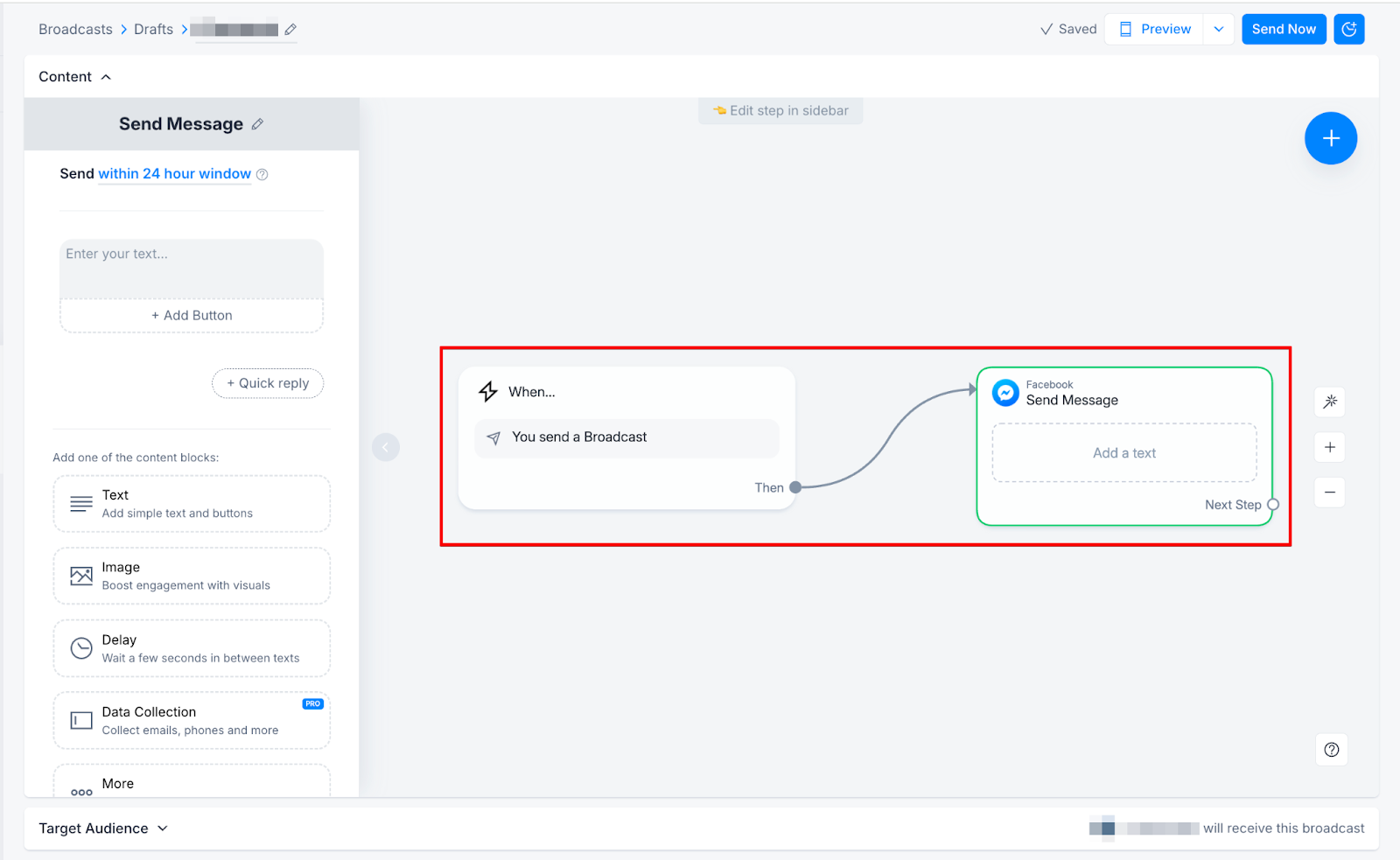The image size is (1400, 860).
Task: Zoom out on the flow canvas
Action: click(1330, 493)
